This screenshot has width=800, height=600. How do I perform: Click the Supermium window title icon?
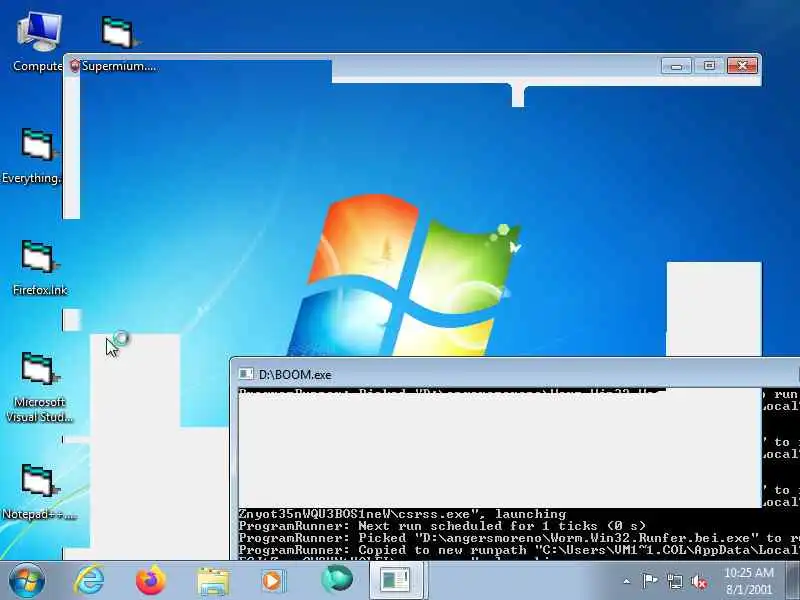74,66
